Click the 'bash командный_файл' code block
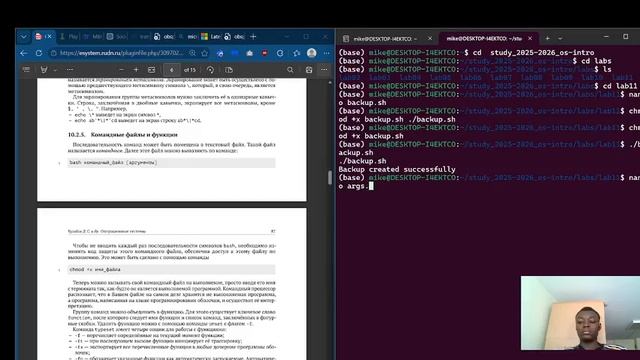 (x=171, y=162)
